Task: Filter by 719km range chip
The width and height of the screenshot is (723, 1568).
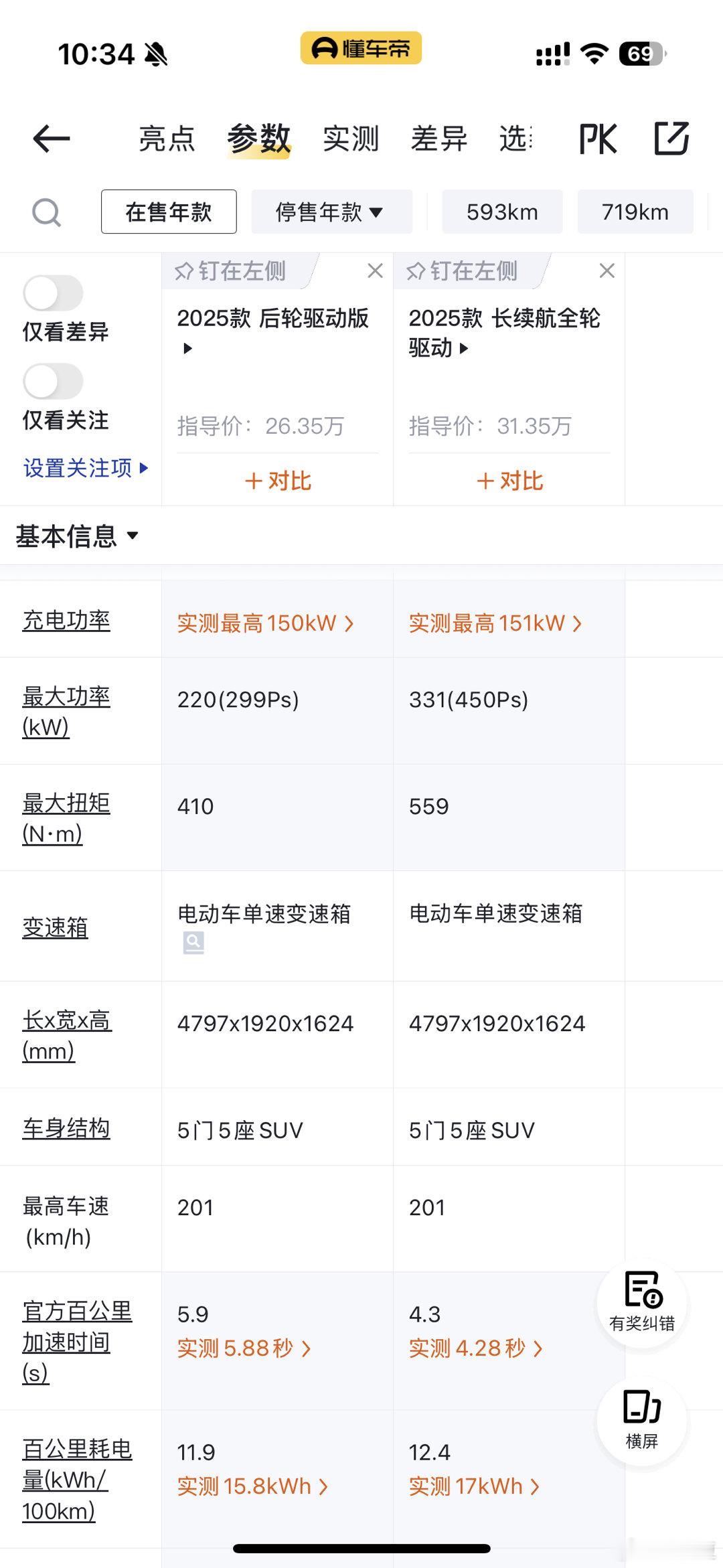Action: pos(635,212)
